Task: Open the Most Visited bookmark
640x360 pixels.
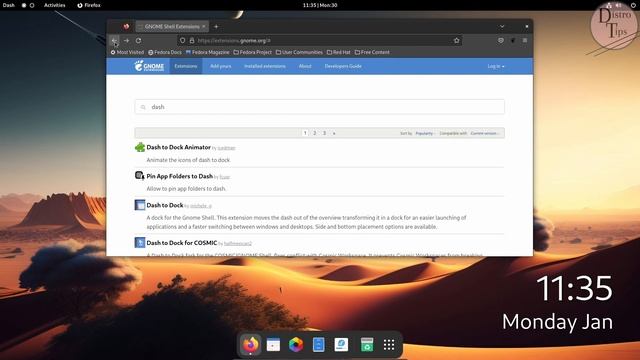Action: click(x=127, y=52)
